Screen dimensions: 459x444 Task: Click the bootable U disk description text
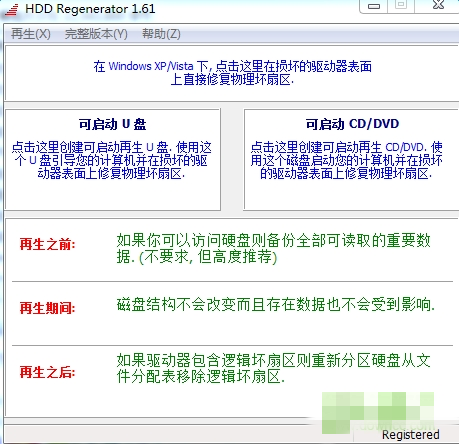click(x=112, y=160)
